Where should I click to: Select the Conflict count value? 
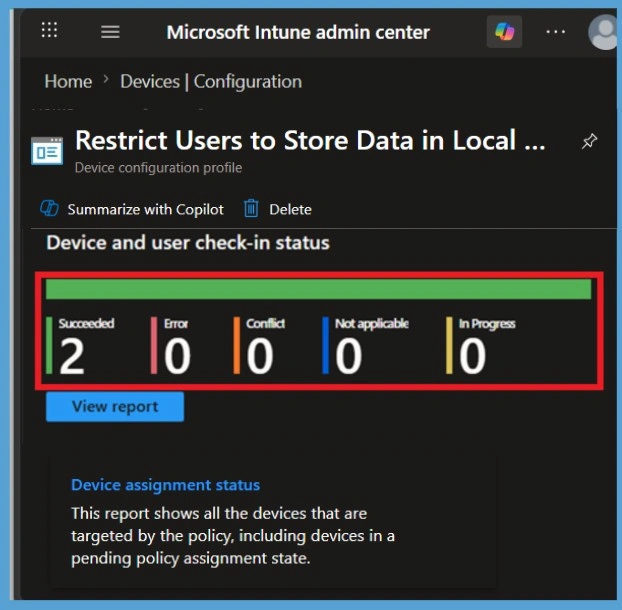pyautogui.click(x=260, y=357)
